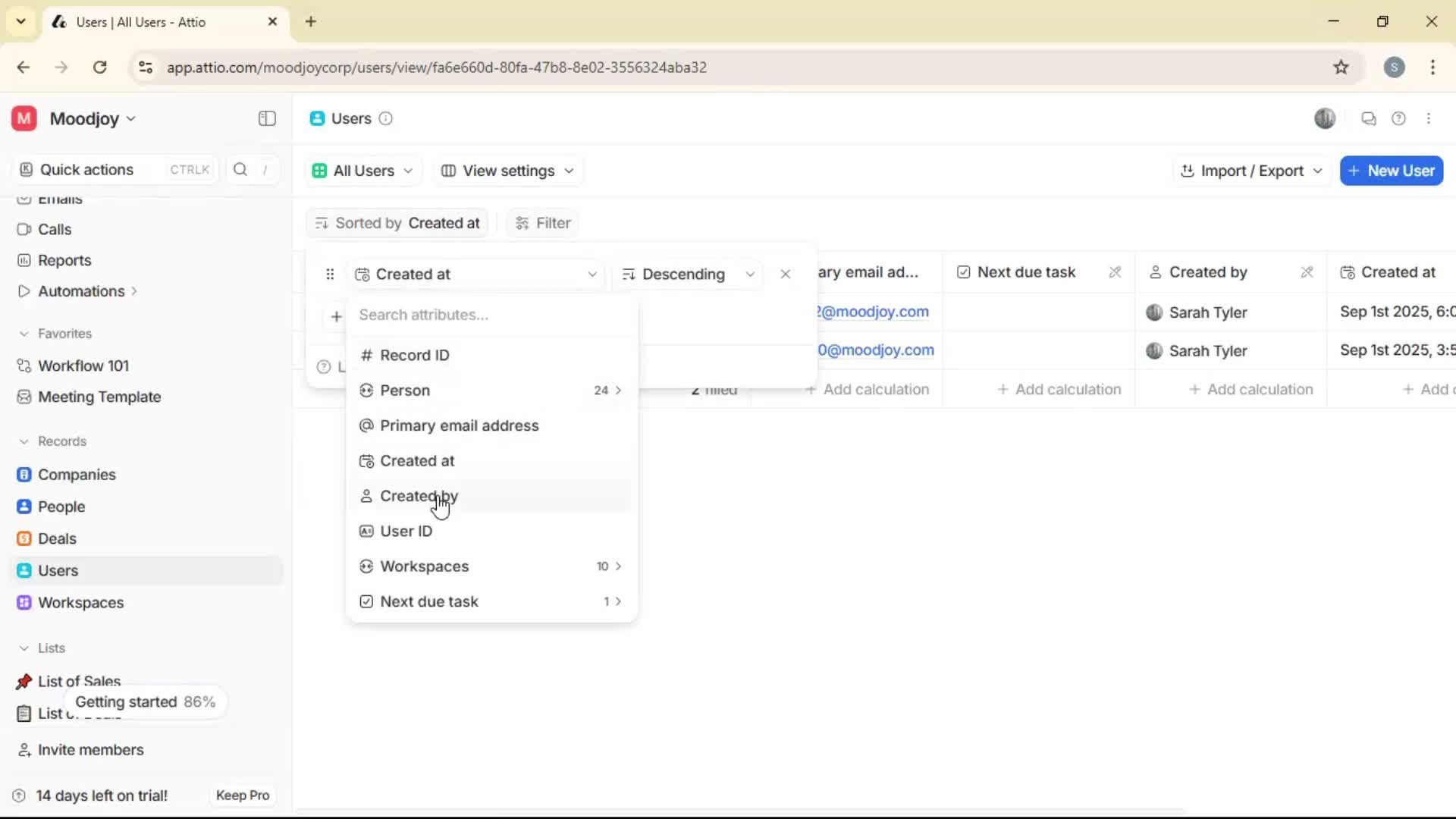The height and width of the screenshot is (819, 1456).
Task: Click the Search attributes input field
Action: click(491, 315)
